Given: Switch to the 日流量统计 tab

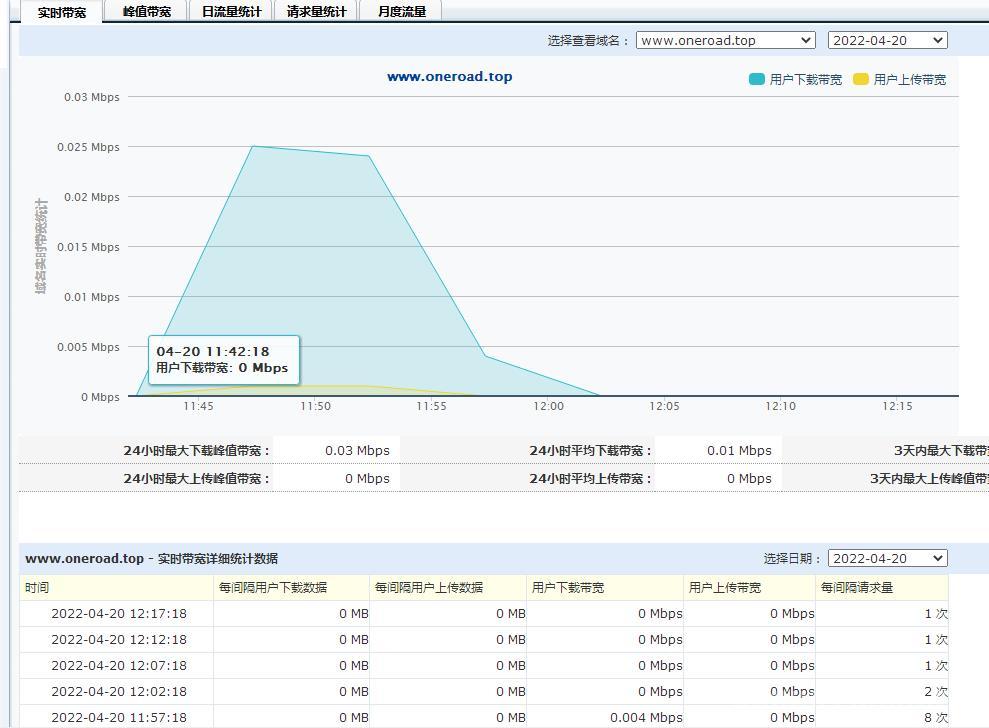Looking at the screenshot, I should tap(231, 12).
